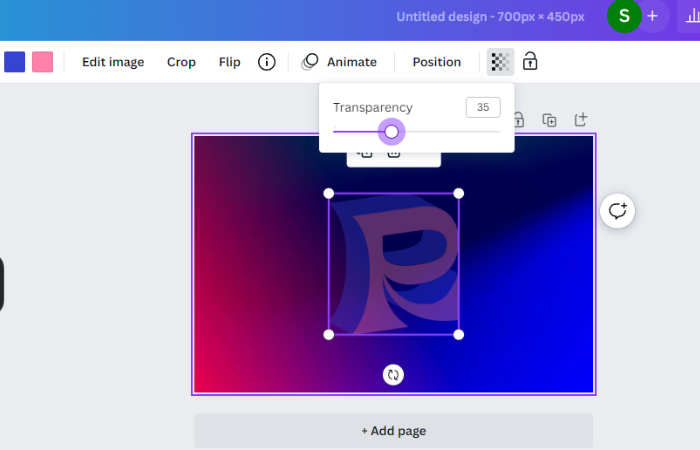Open the blue color swatch

[x=15, y=62]
